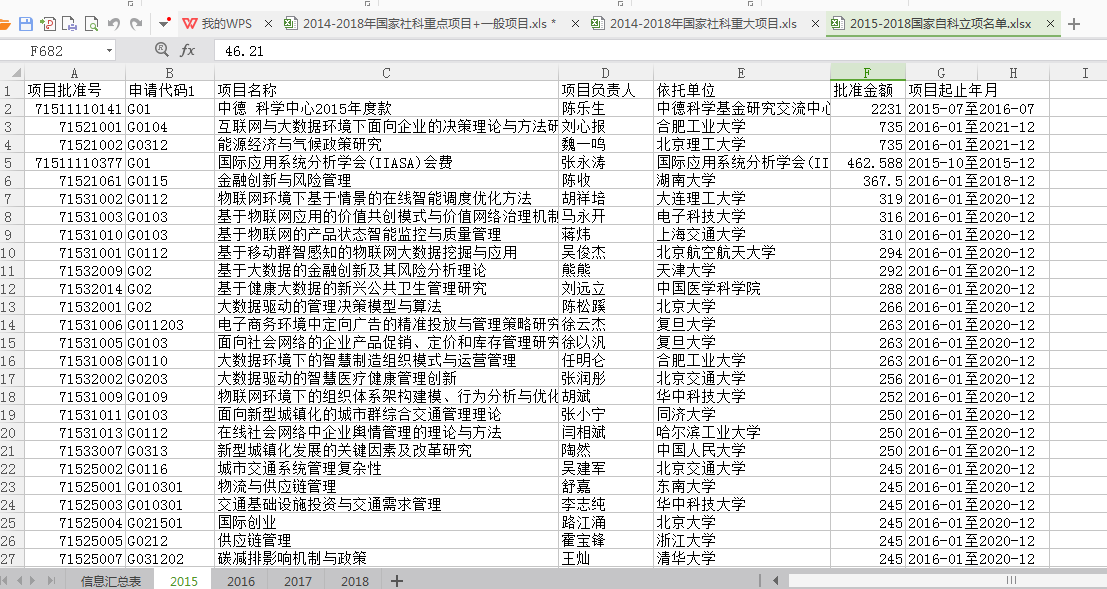Click the horizontal scrollbar left arrow
1107x589 pixels.
[777, 581]
